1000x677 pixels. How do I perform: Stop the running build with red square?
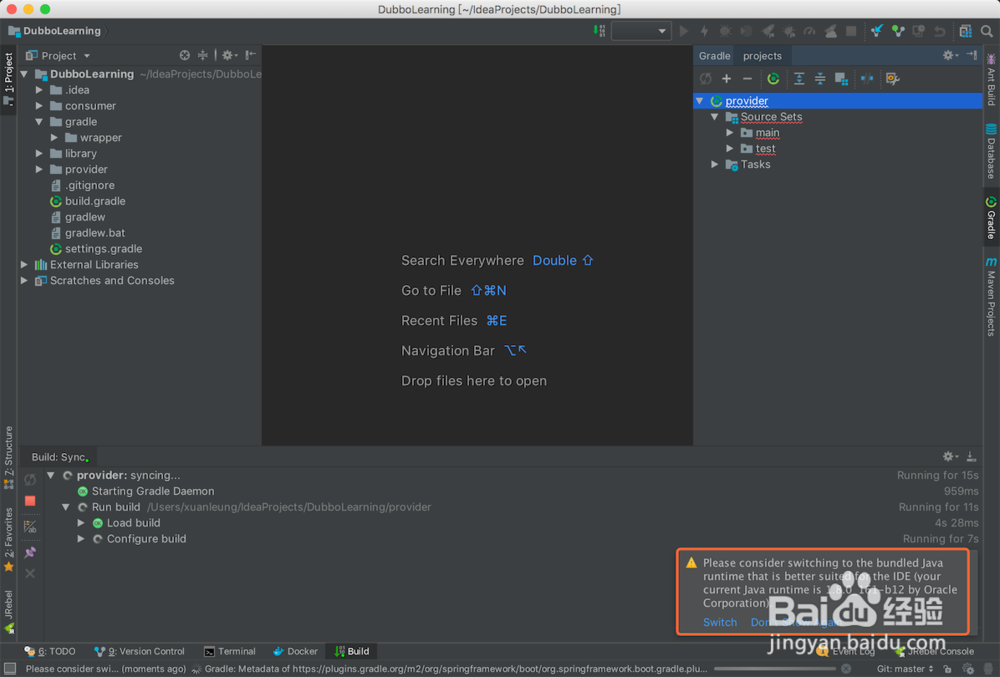tap(30, 501)
